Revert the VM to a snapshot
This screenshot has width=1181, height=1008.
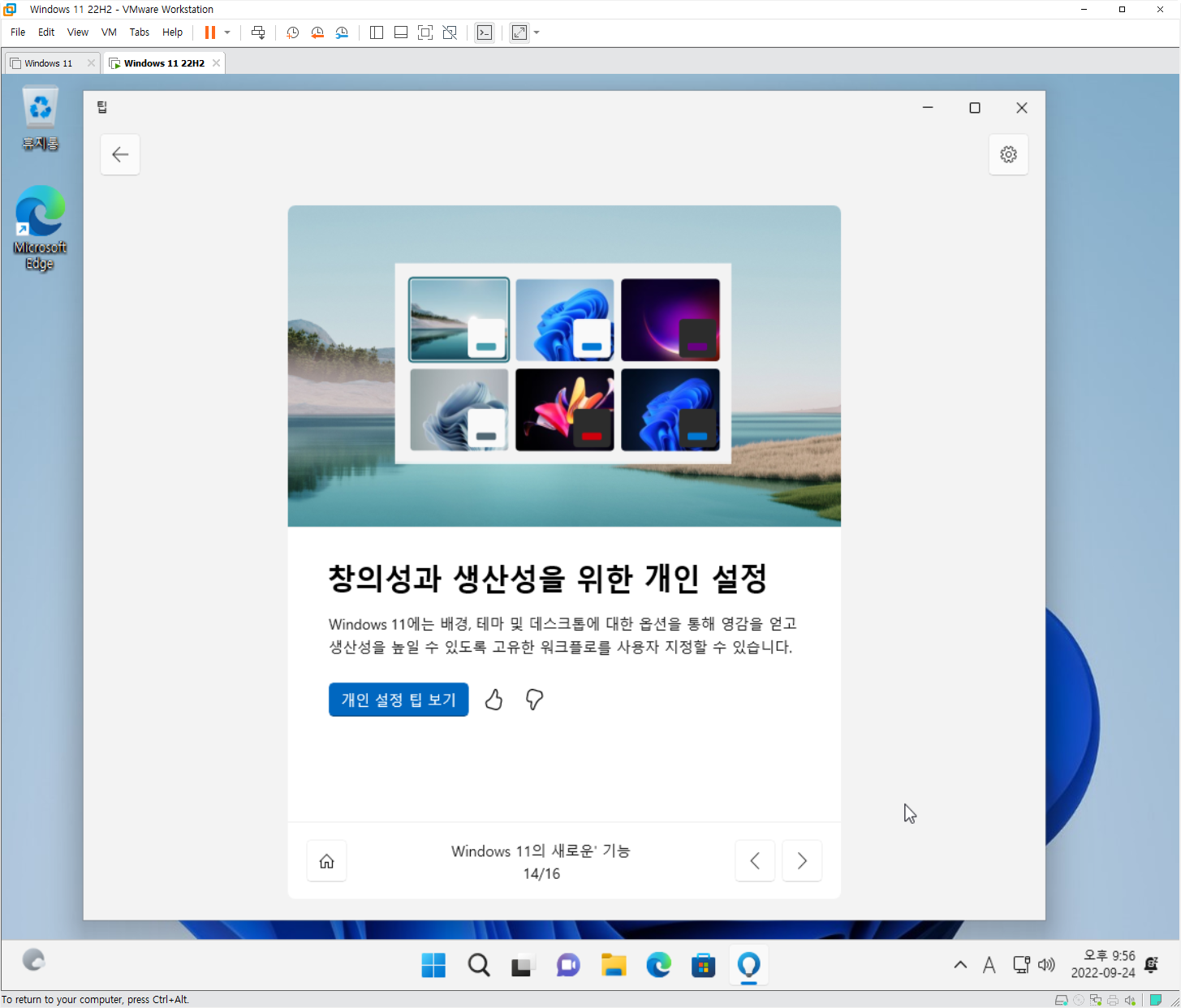(x=317, y=32)
